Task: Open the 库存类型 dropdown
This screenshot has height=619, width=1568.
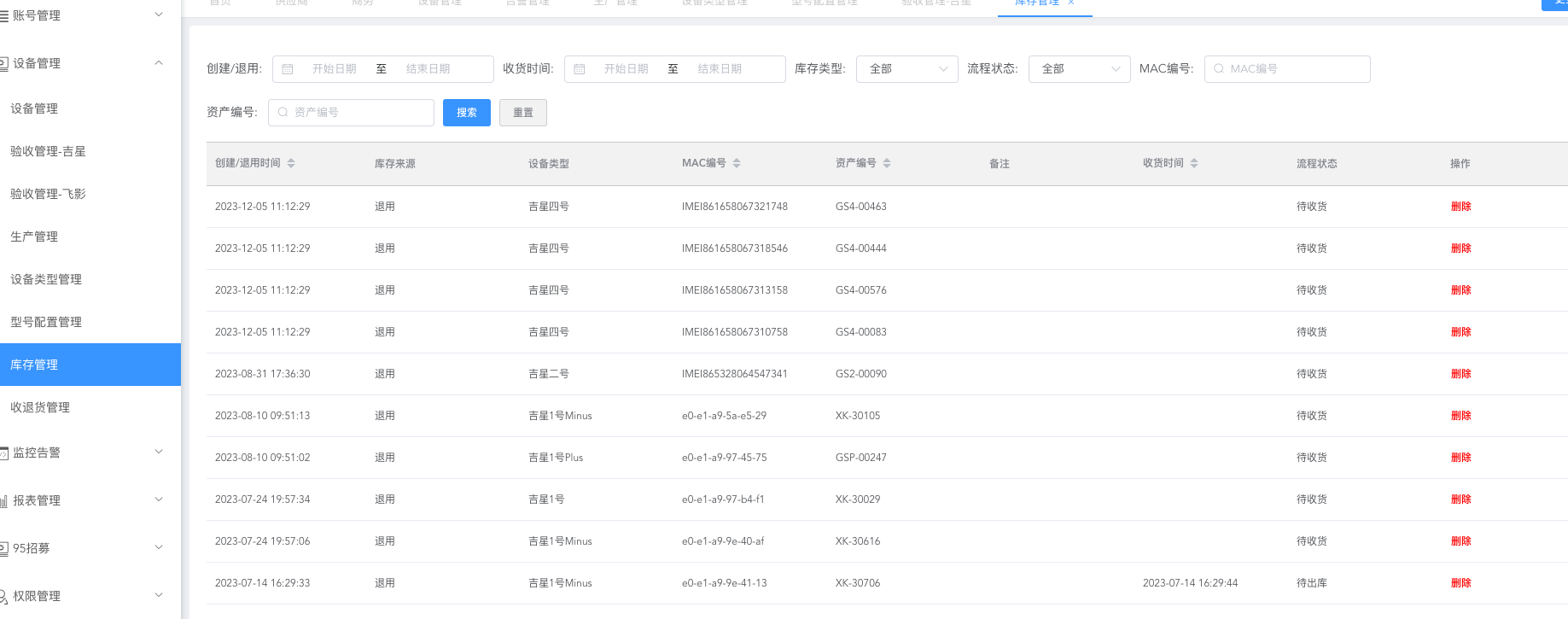Action: [907, 69]
